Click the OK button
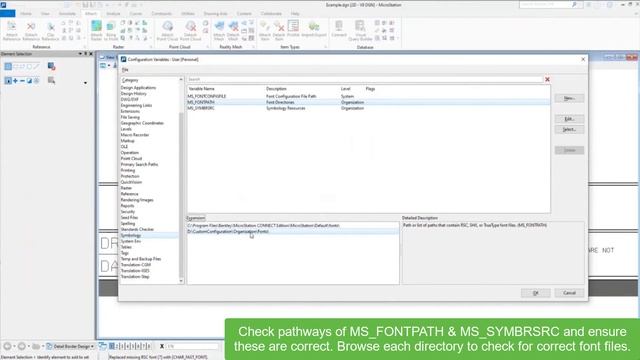The width and height of the screenshot is (640, 360). coord(536,293)
